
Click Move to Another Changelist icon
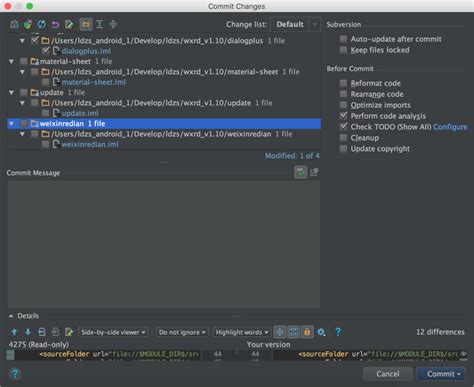click(x=28, y=24)
